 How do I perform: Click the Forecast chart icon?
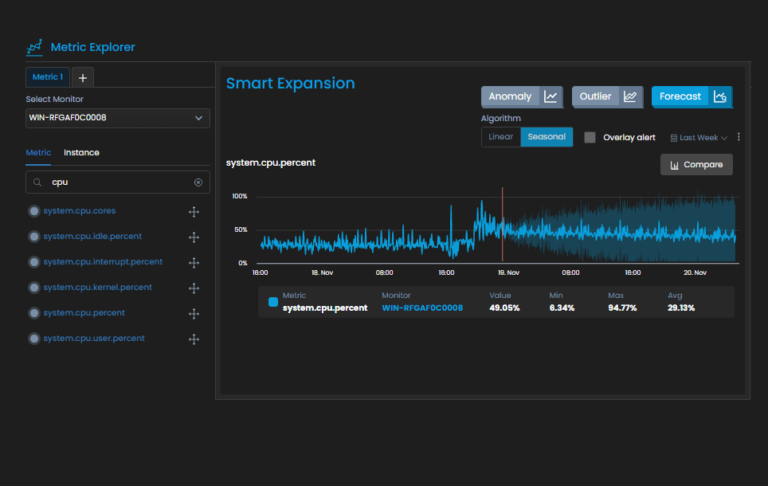coord(720,97)
